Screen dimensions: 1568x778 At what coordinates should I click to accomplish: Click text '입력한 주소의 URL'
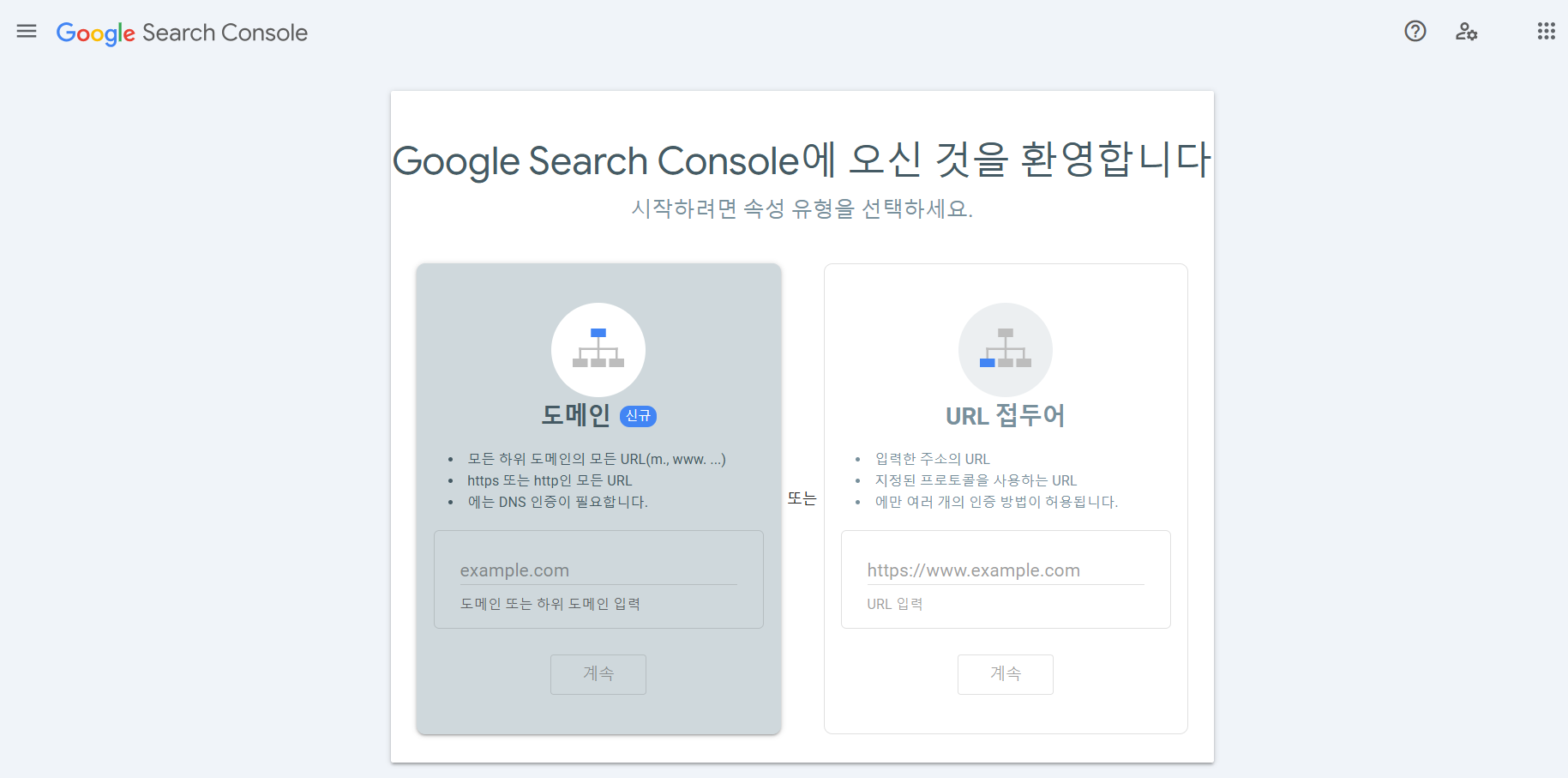(x=932, y=459)
